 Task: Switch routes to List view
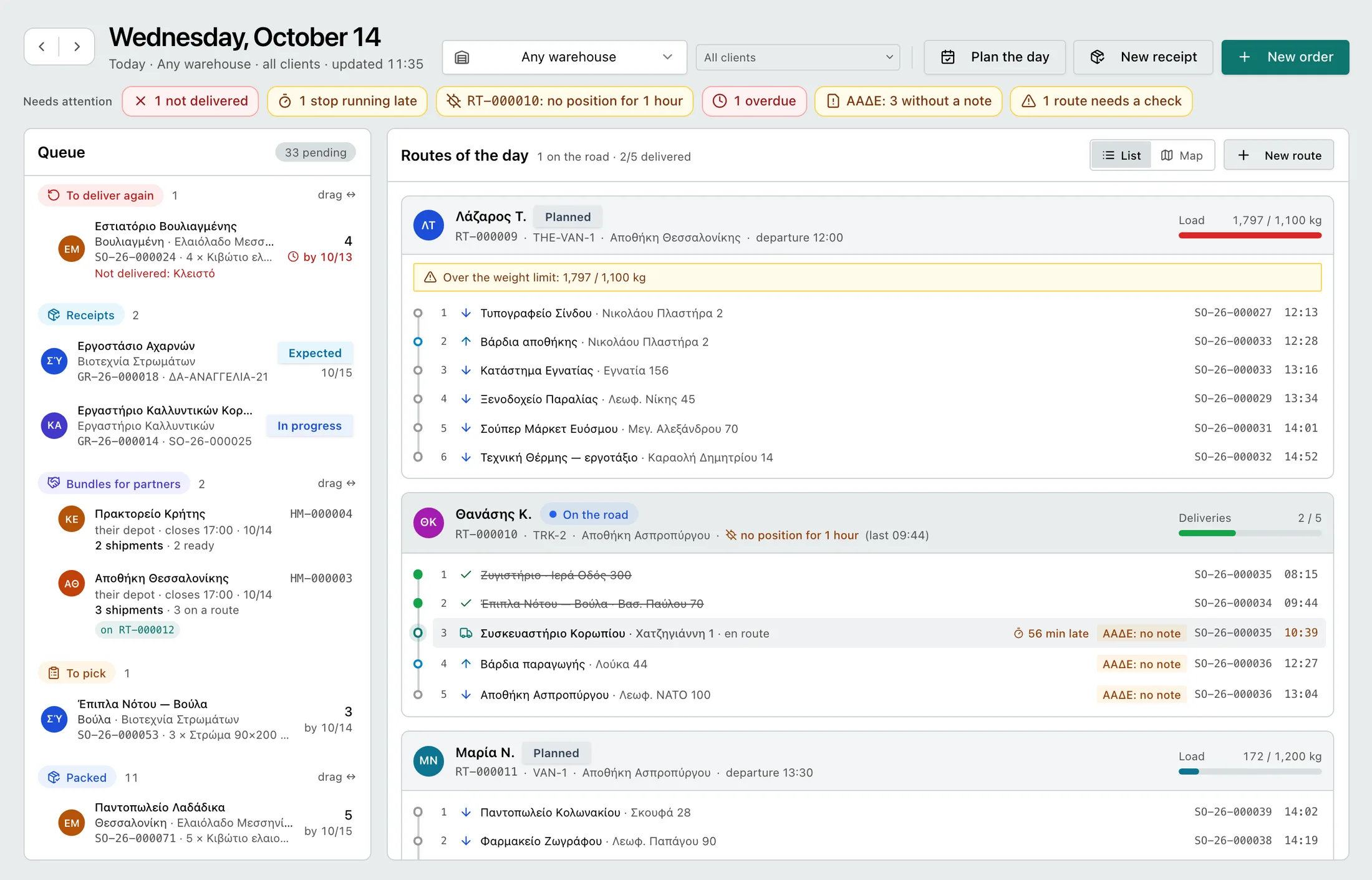coord(1121,155)
